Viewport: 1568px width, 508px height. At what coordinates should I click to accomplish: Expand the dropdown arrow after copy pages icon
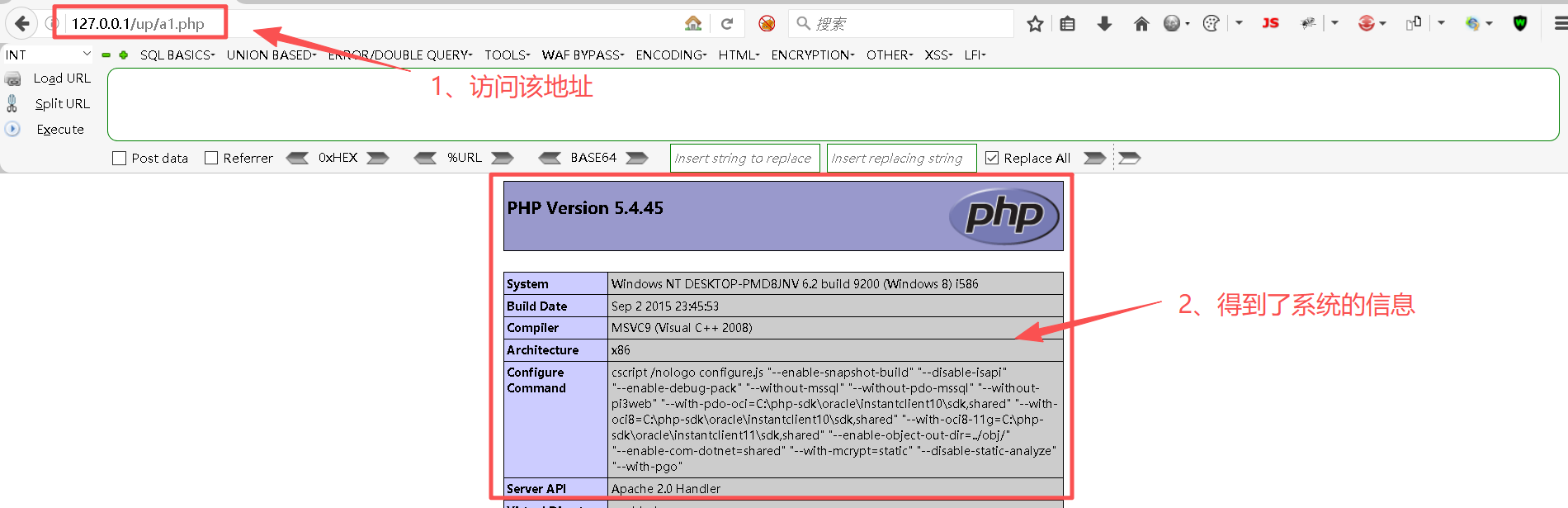coord(1441,23)
